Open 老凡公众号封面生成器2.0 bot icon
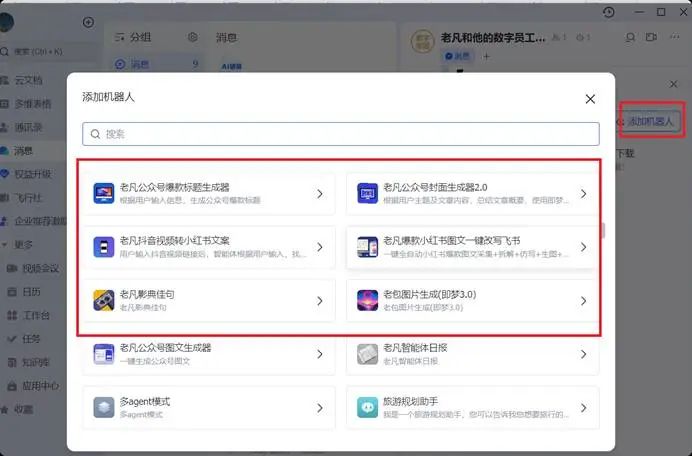692x456 pixels. click(367, 193)
